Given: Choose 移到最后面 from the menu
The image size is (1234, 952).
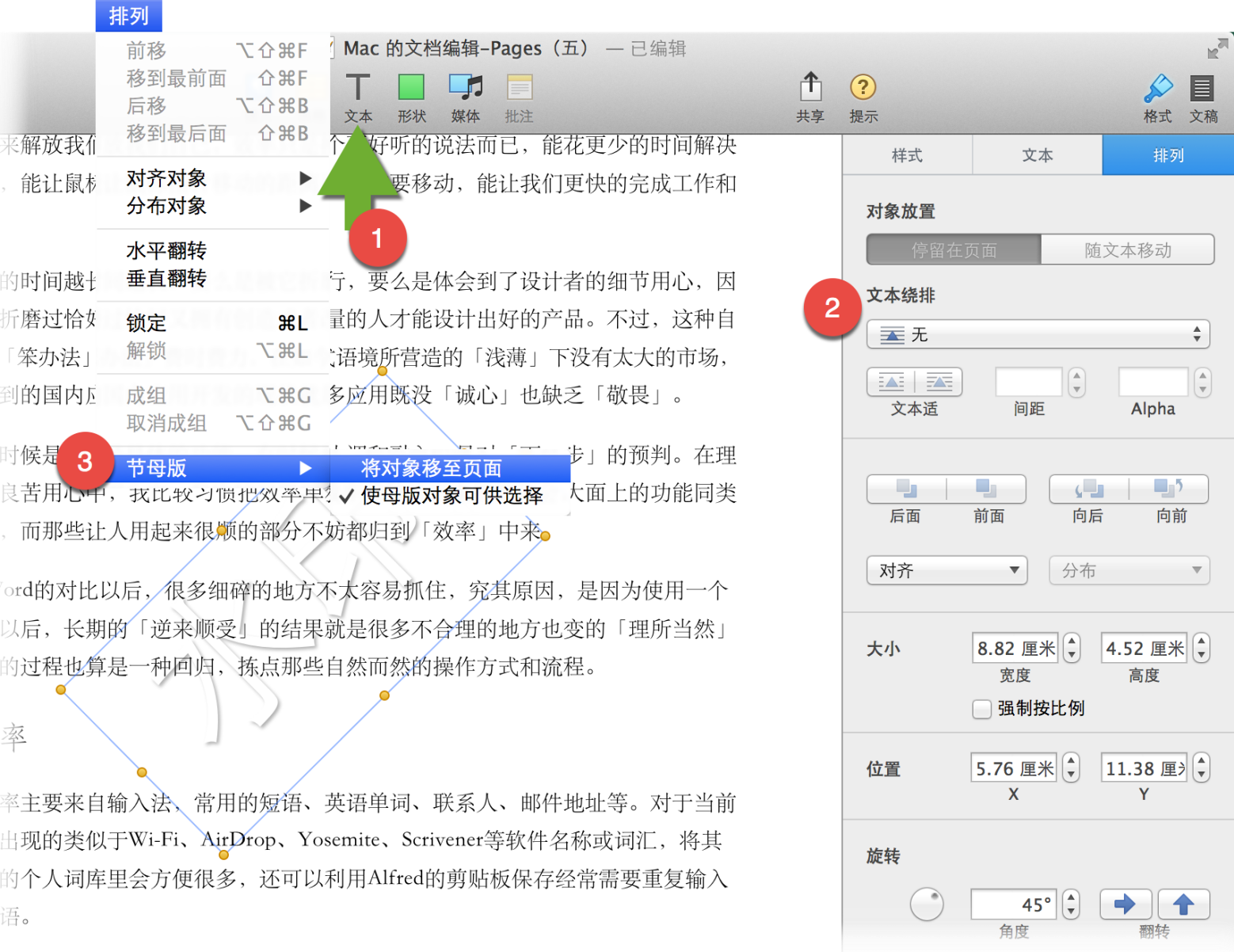Looking at the screenshot, I should (x=213, y=133).
